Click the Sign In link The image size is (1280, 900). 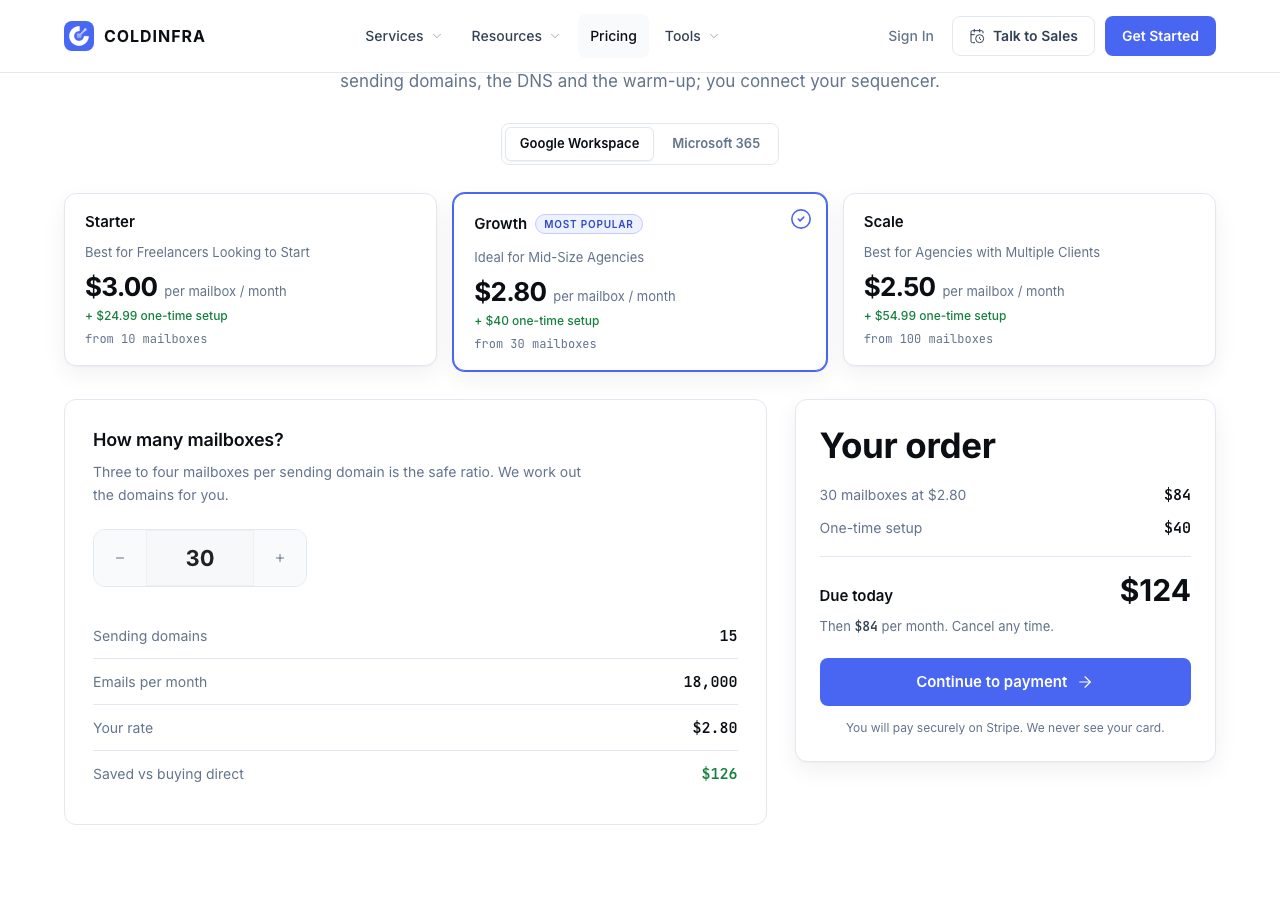(911, 36)
